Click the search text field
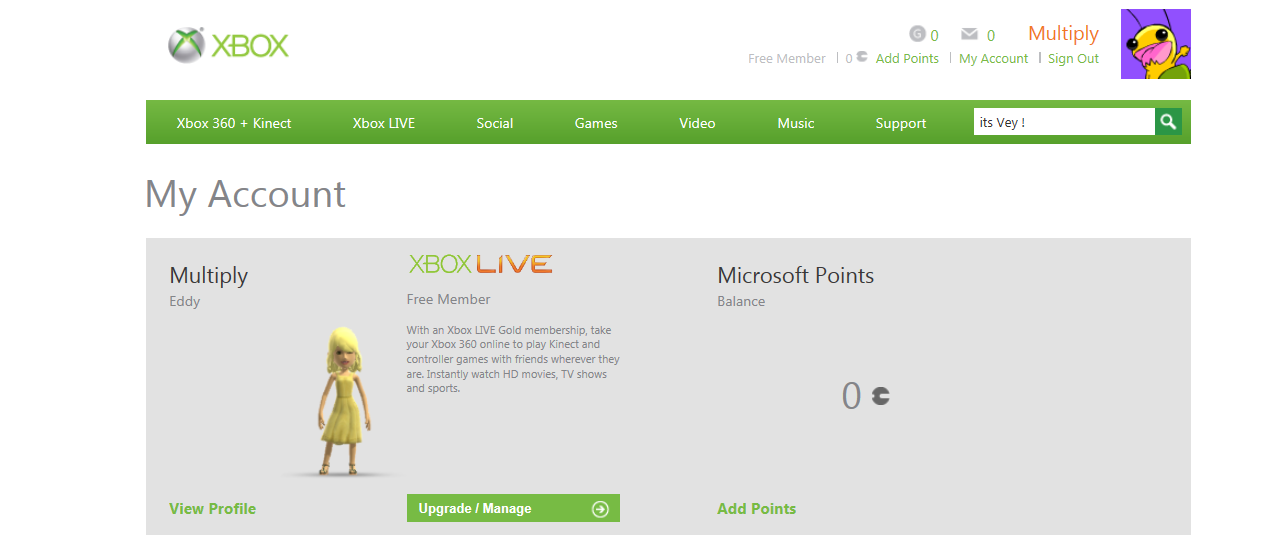 (1064, 122)
